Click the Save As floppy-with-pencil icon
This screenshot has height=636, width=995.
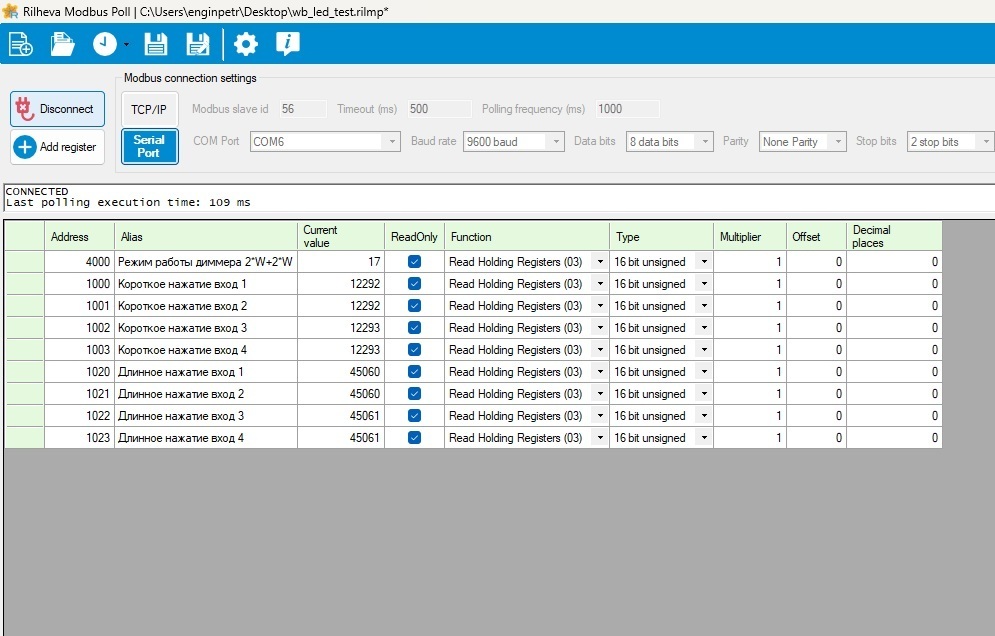click(x=198, y=44)
